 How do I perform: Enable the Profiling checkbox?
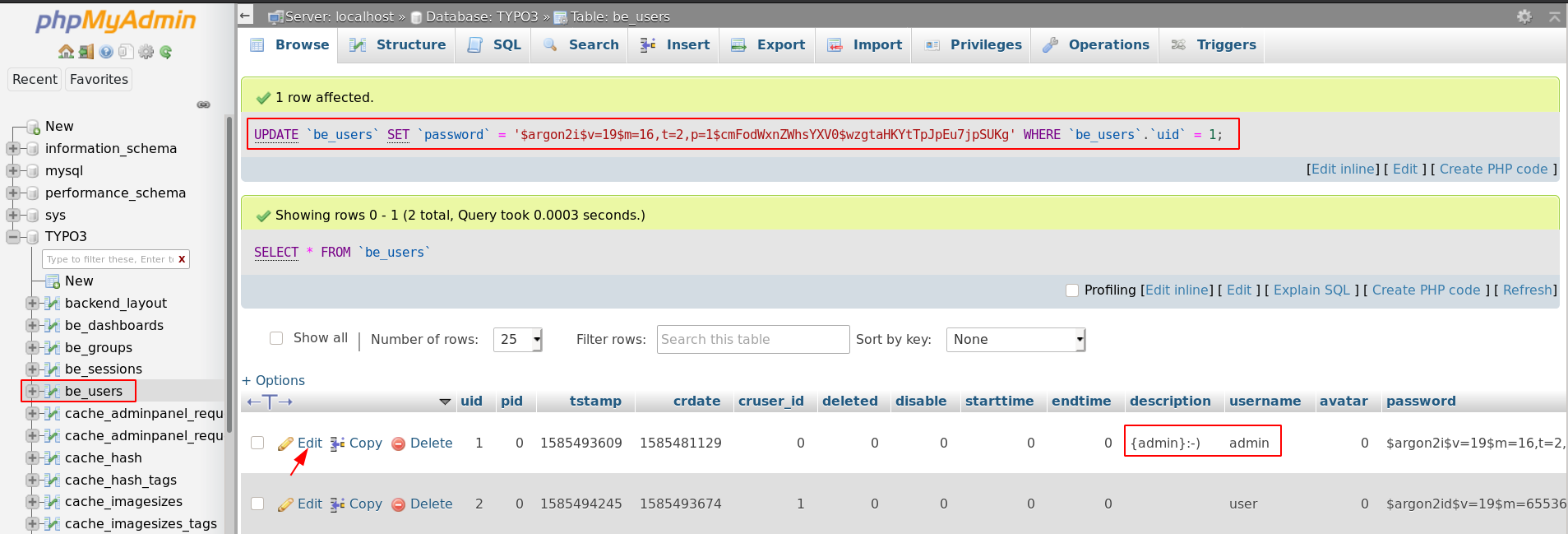(x=1072, y=290)
